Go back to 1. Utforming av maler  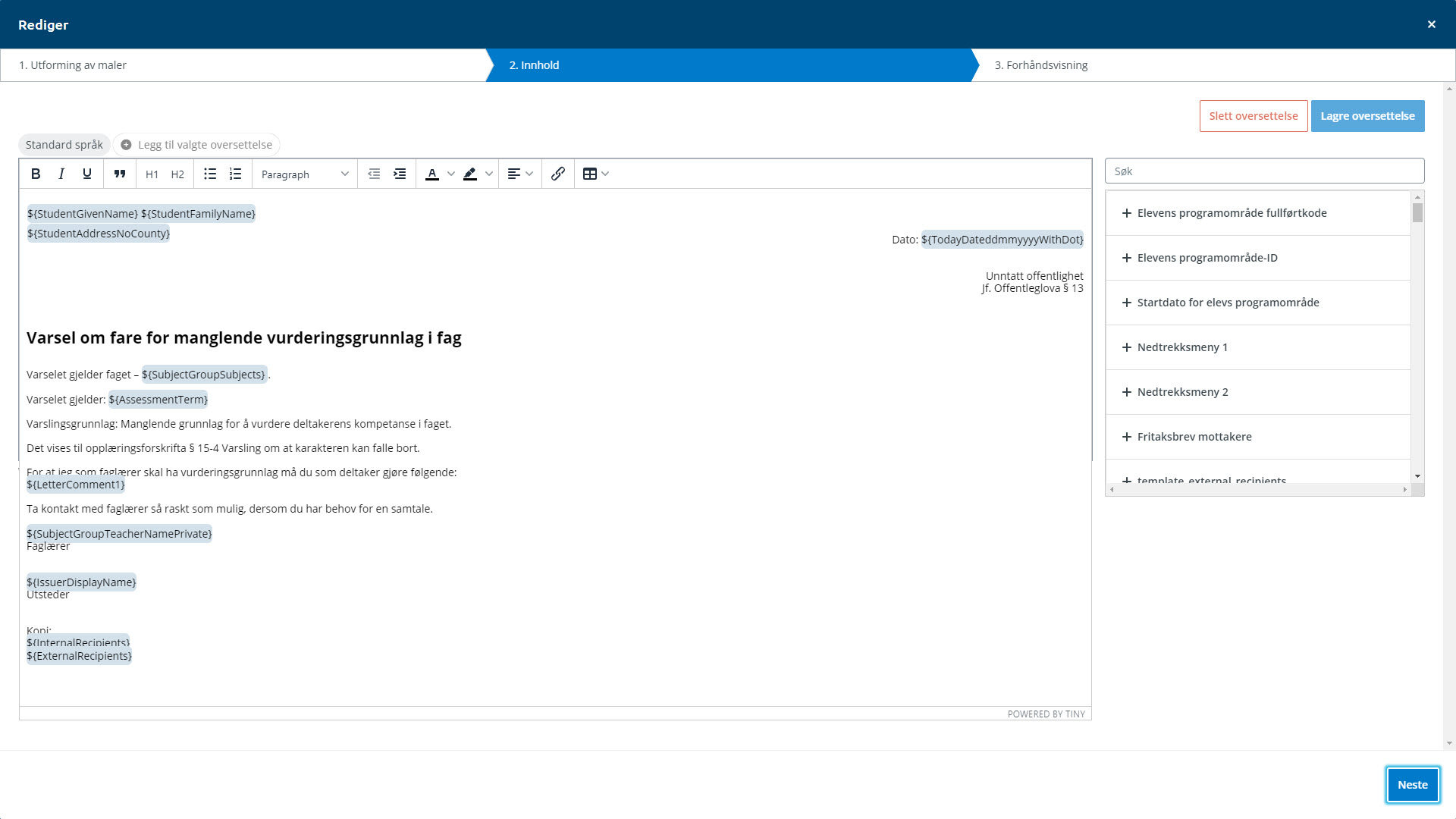(x=73, y=65)
